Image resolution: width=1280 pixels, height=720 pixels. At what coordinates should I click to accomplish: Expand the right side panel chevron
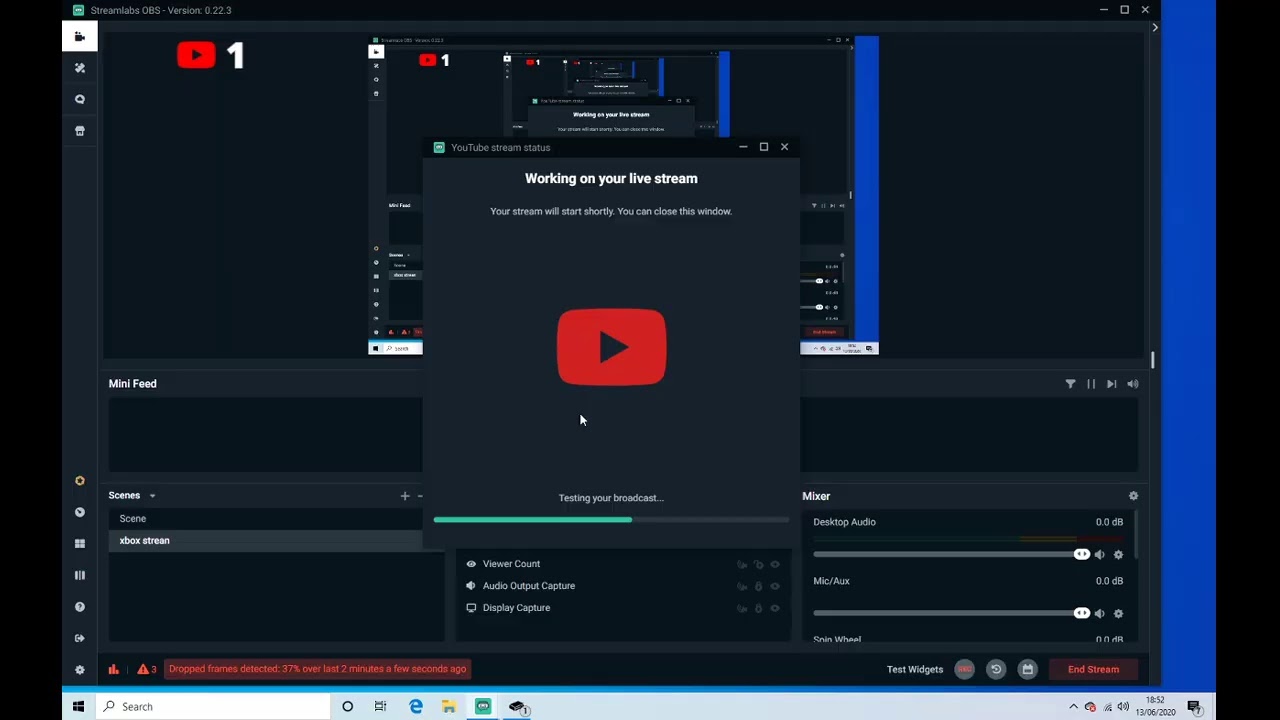(1155, 28)
